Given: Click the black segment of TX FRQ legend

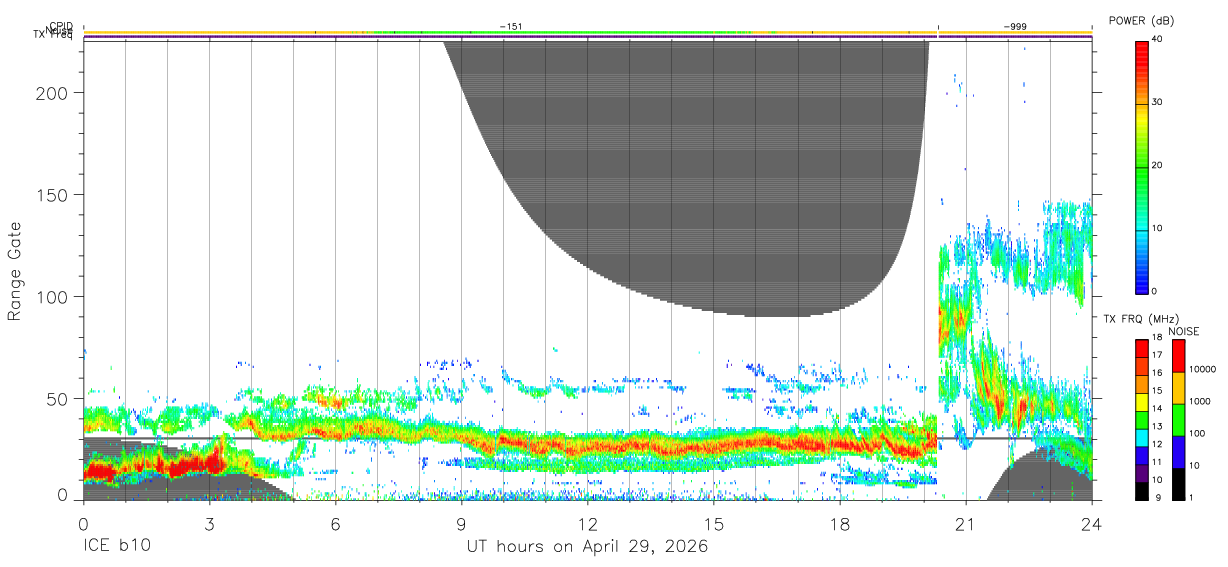Looking at the screenshot, I should tap(1141, 490).
